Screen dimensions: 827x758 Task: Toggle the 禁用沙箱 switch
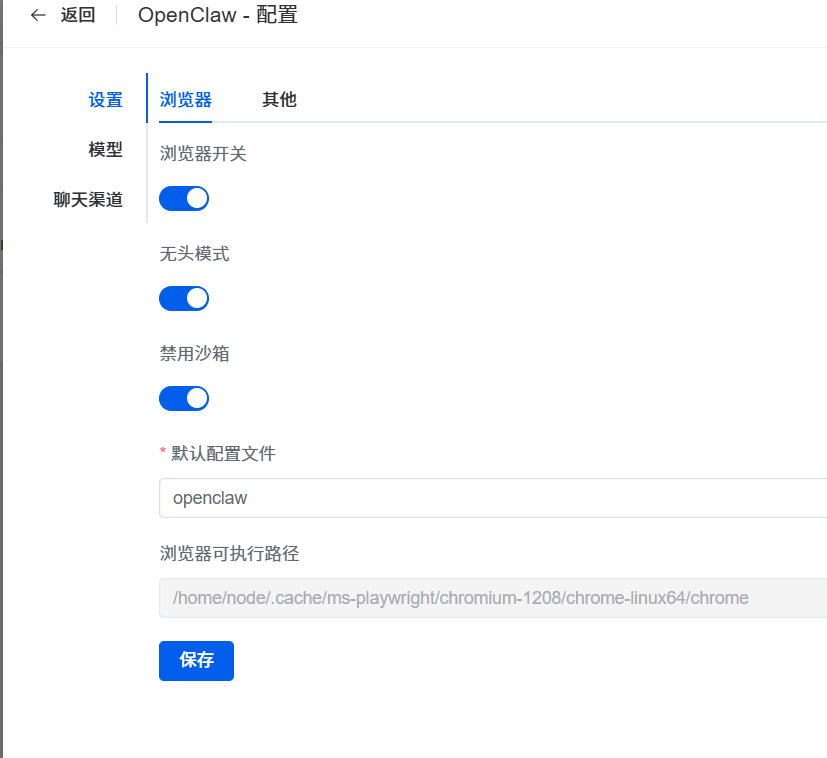(184, 398)
